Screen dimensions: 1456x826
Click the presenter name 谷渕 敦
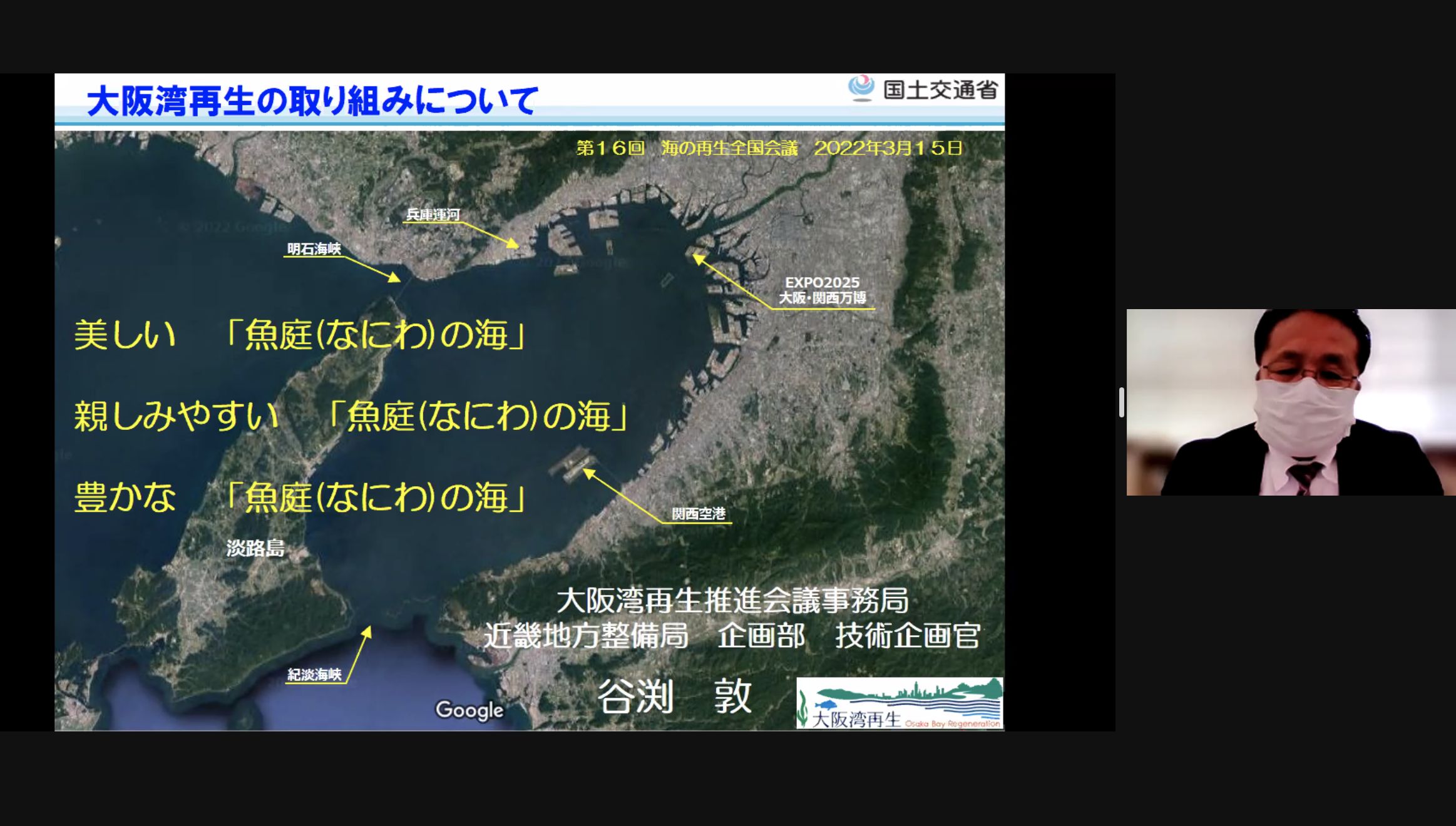674,696
